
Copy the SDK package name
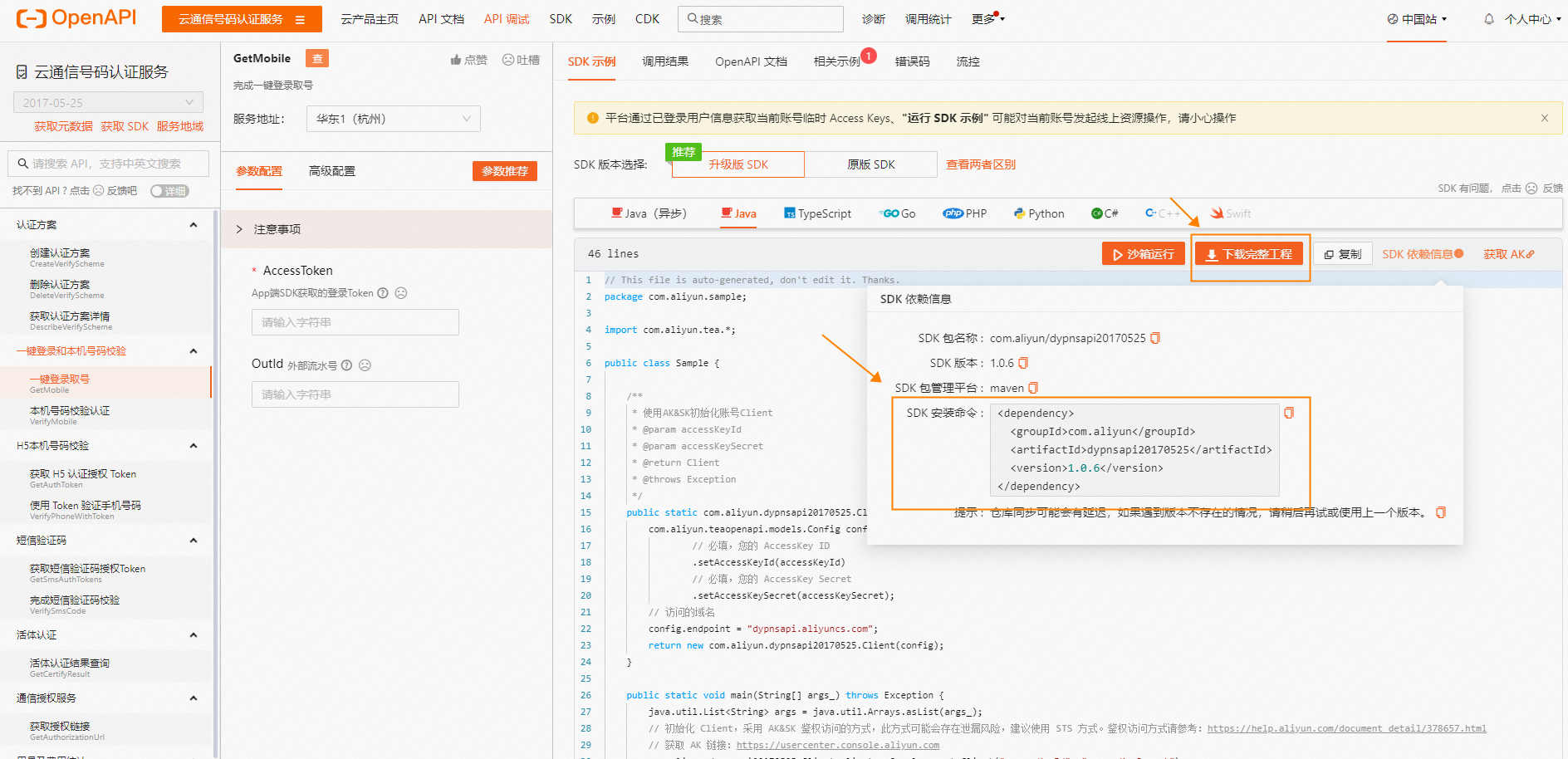[x=1155, y=338]
